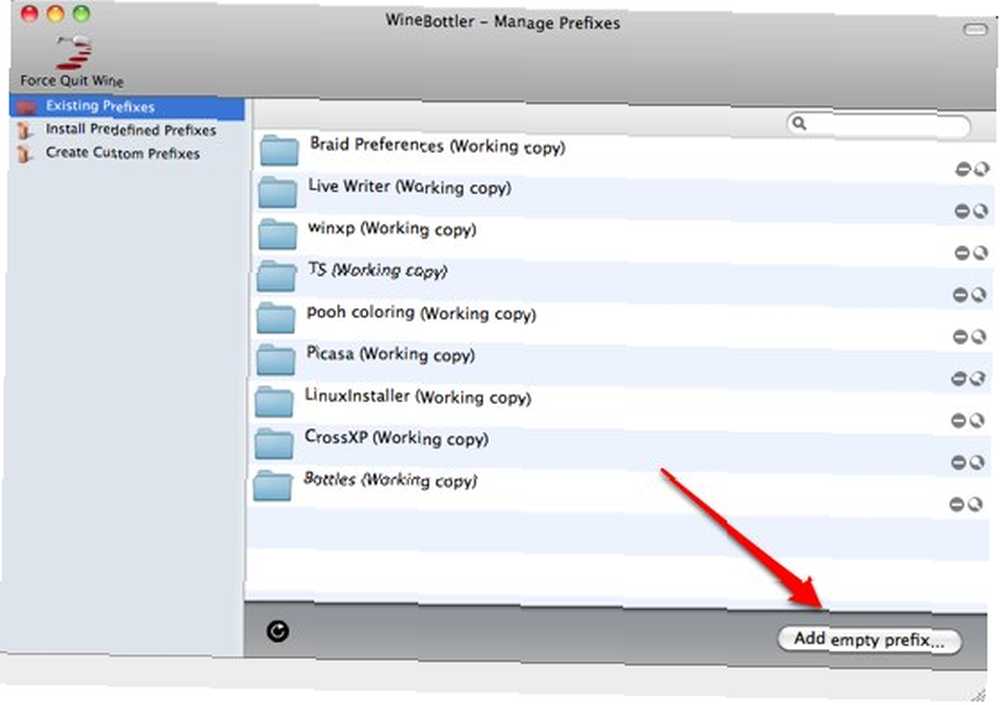Remove the Bottles prefix with its minus icon
The image size is (1000, 705).
pyautogui.click(x=957, y=505)
